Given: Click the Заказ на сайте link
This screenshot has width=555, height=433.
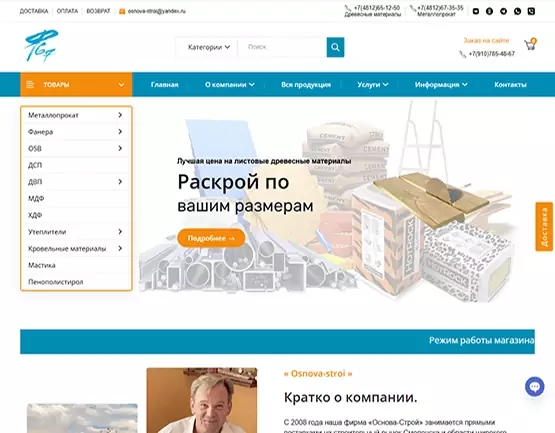Looking at the screenshot, I should click(x=486, y=40).
